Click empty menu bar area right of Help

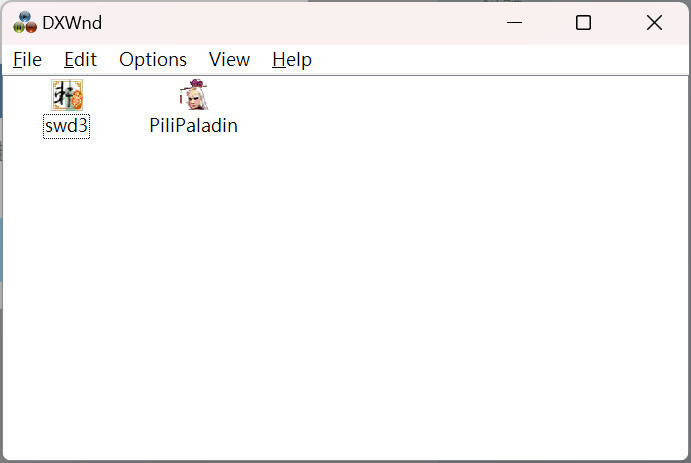click(x=498, y=59)
